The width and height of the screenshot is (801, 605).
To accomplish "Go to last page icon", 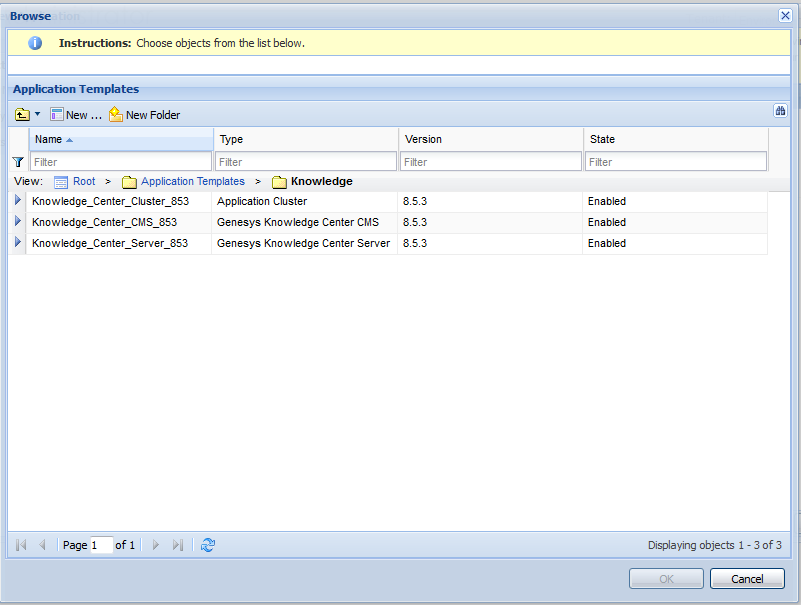I will [x=178, y=545].
